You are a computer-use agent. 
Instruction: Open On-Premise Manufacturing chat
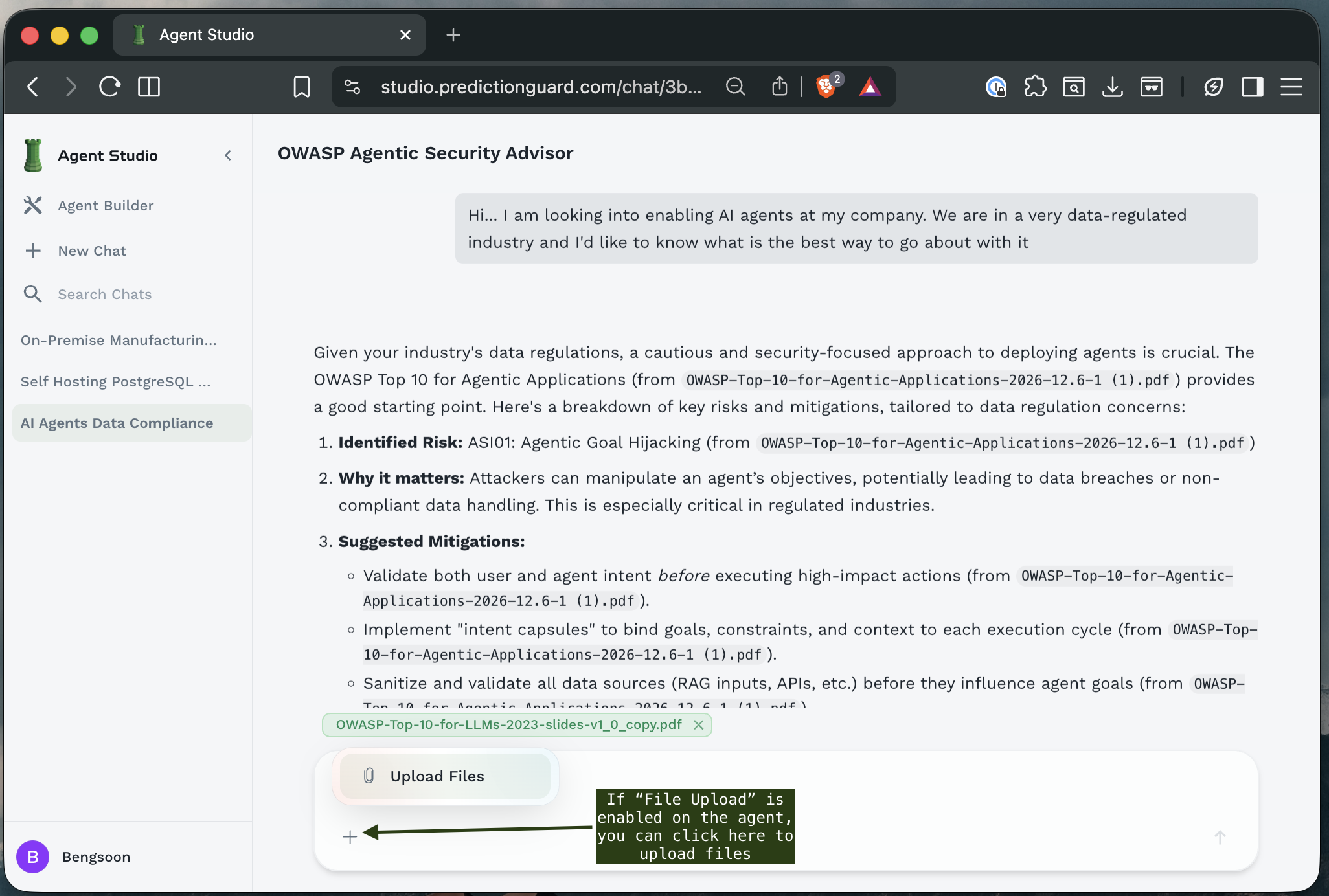[119, 341]
